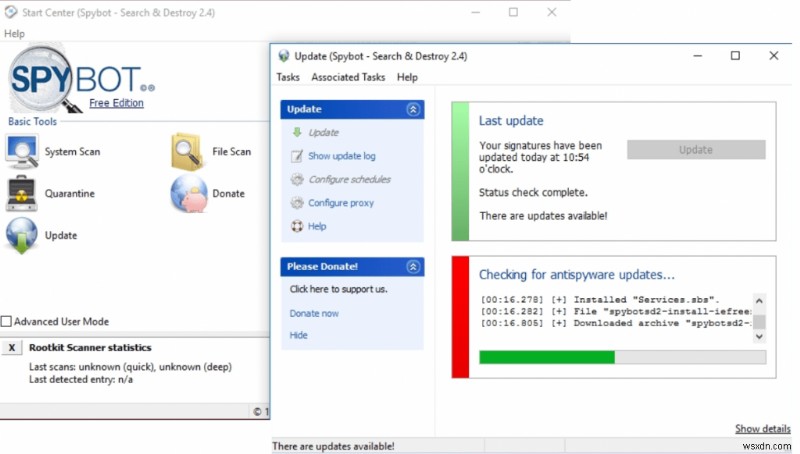
Task: Click the Update window title bar icon
Action: [284, 56]
